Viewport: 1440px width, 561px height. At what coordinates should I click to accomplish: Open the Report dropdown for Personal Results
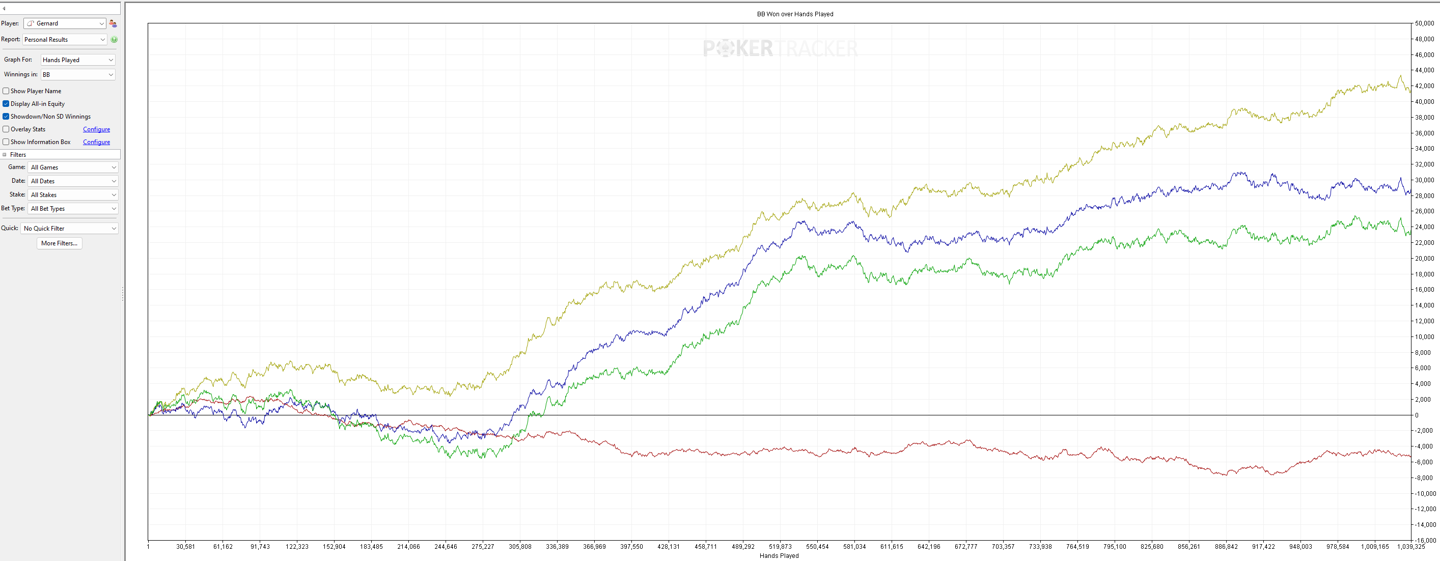click(65, 40)
